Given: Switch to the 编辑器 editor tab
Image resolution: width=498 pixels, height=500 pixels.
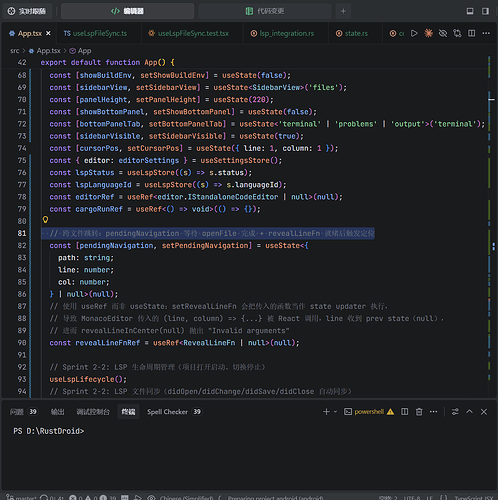Looking at the screenshot, I should pos(127,11).
